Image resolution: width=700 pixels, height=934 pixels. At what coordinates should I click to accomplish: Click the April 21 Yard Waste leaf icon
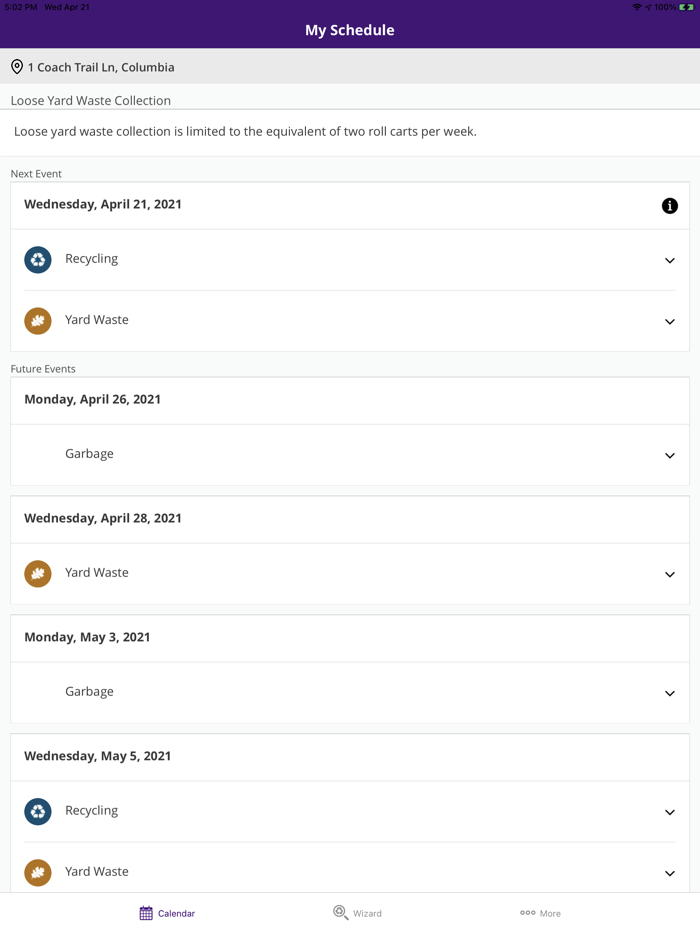click(38, 321)
